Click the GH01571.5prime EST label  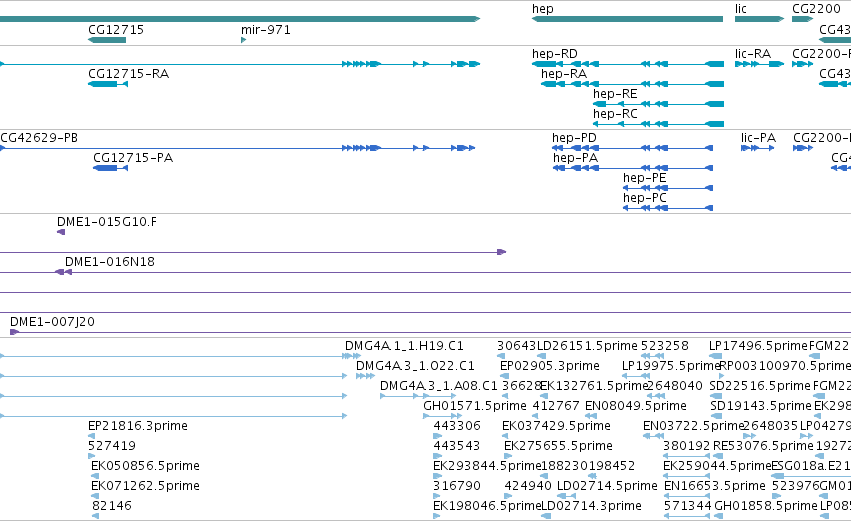point(475,406)
